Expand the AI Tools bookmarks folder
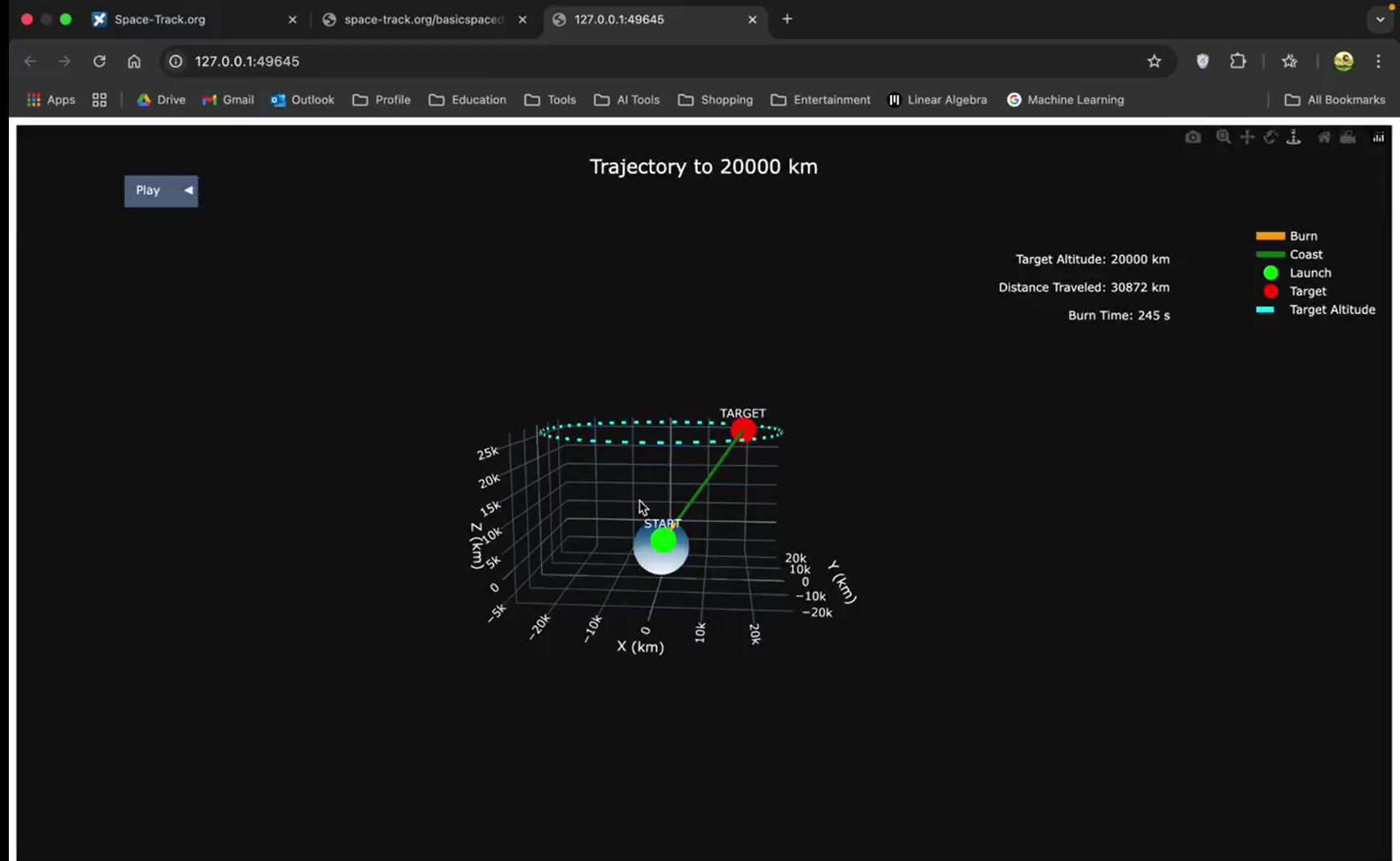 [x=627, y=100]
